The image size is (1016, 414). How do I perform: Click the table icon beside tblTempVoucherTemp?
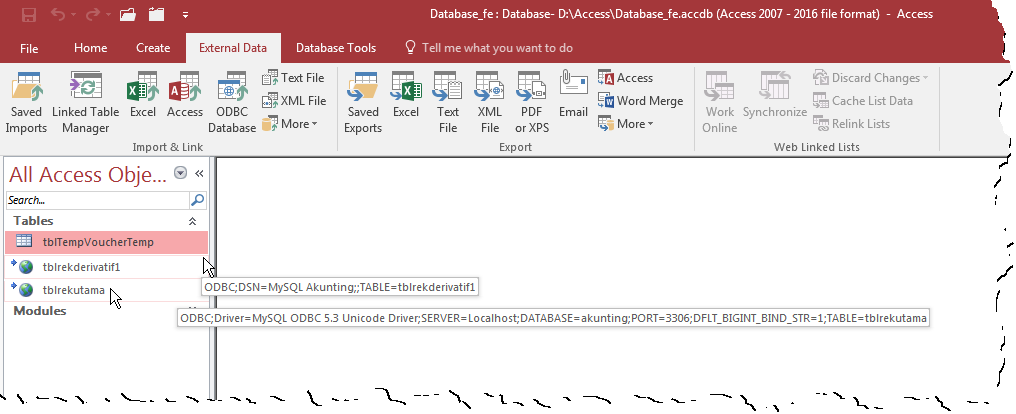tap(24, 242)
